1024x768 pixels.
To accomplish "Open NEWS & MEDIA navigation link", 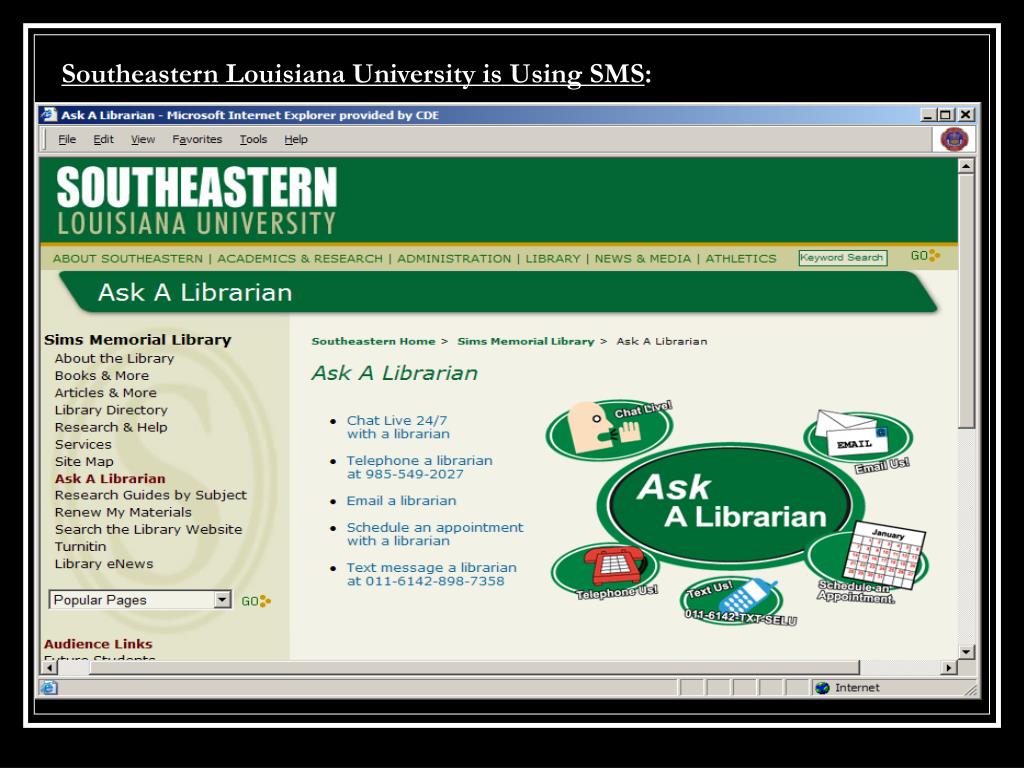I will (642, 259).
